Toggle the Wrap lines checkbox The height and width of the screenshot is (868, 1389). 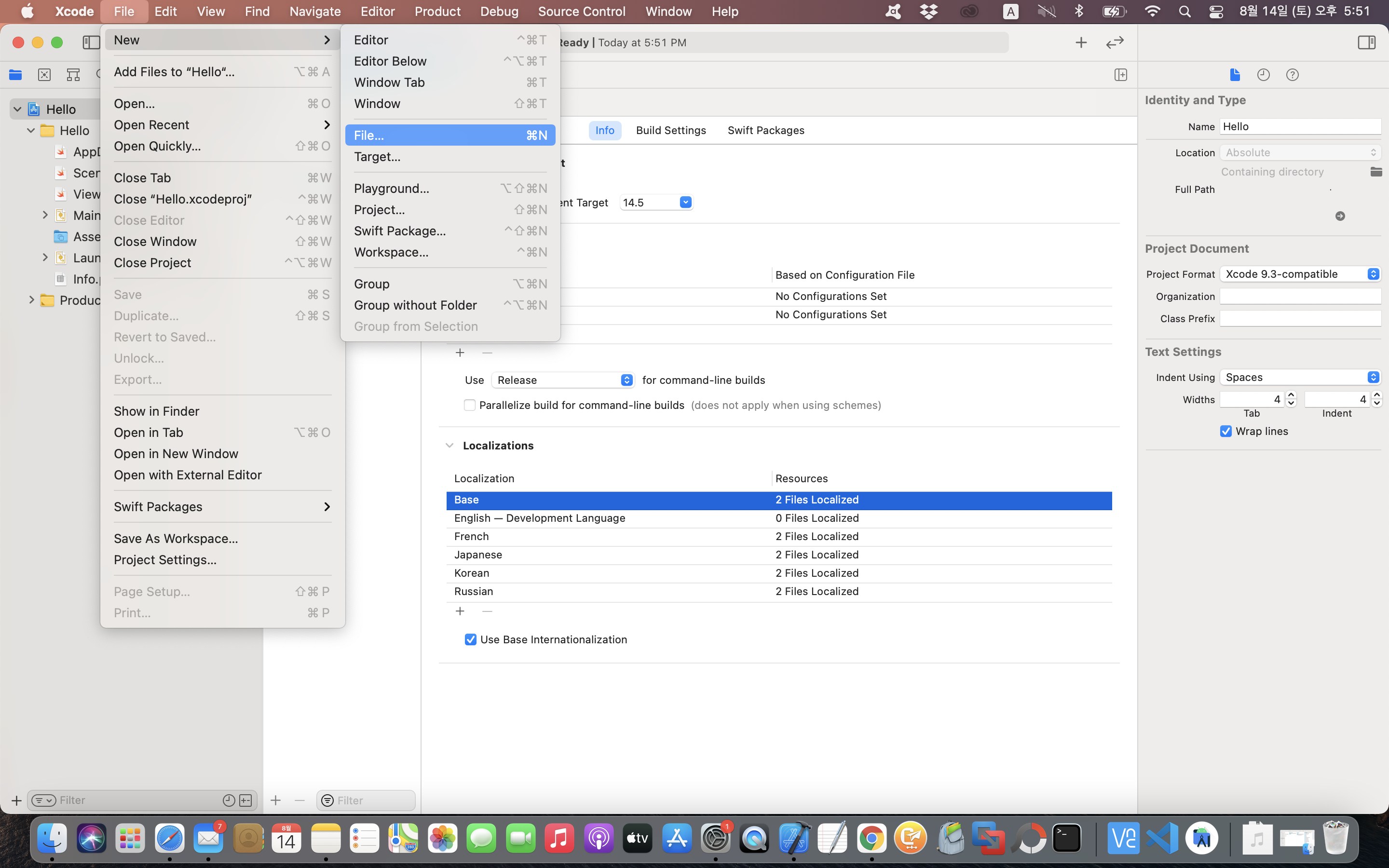1226,431
